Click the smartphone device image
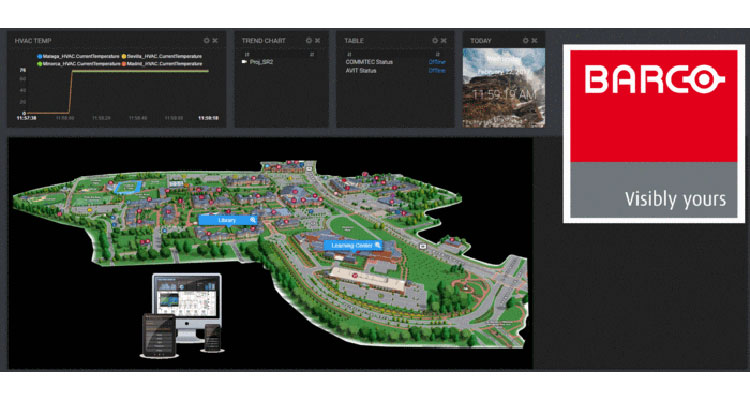 point(213,337)
